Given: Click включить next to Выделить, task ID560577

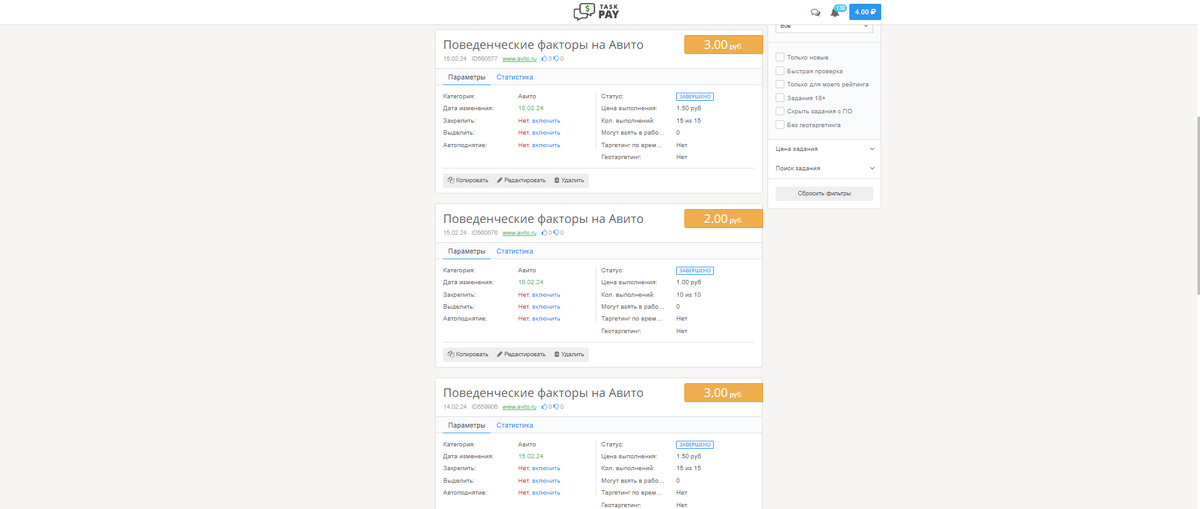Looking at the screenshot, I should [x=546, y=132].
